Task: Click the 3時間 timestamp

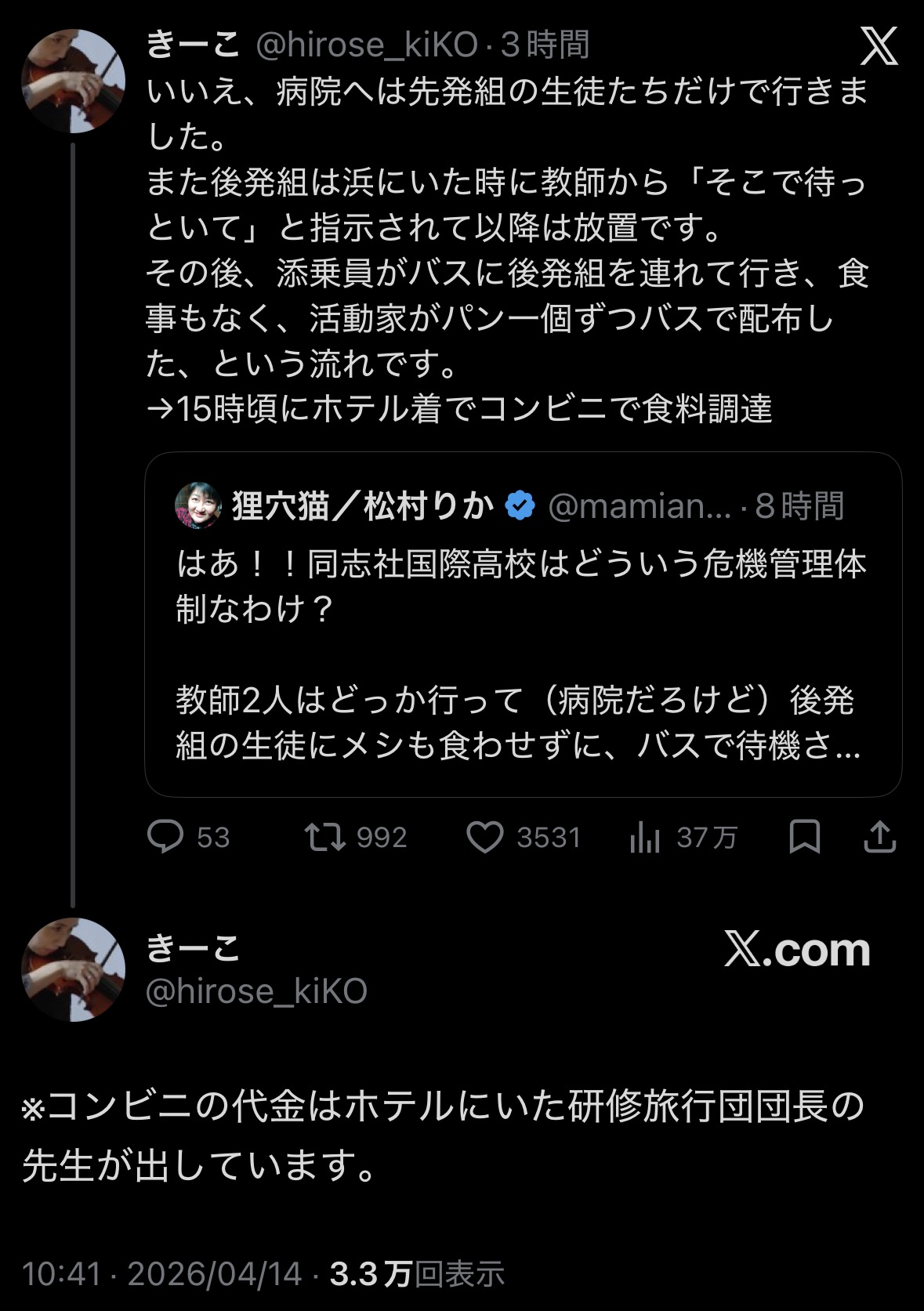Action: 545,45
